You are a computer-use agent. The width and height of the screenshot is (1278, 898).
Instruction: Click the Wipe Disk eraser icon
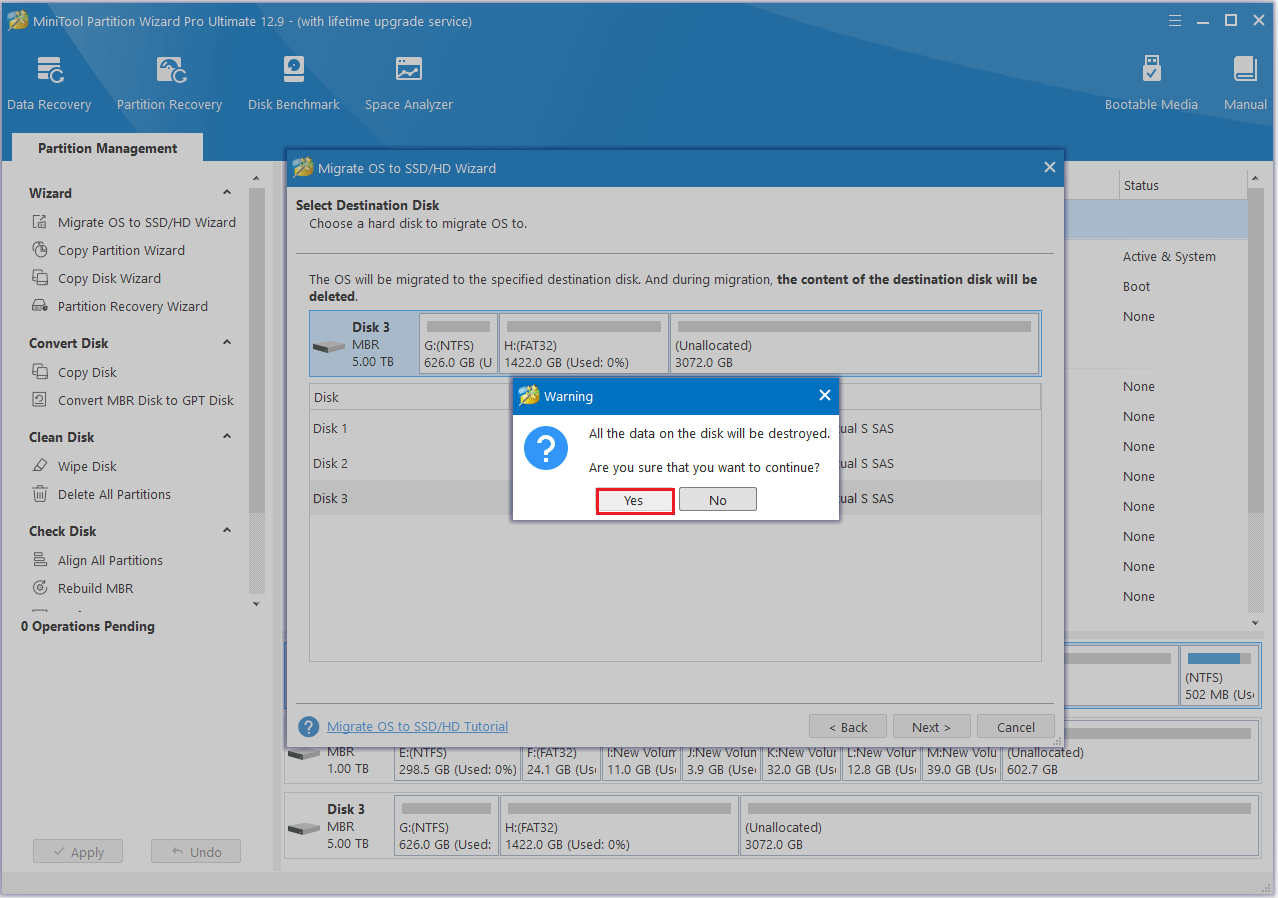point(40,466)
